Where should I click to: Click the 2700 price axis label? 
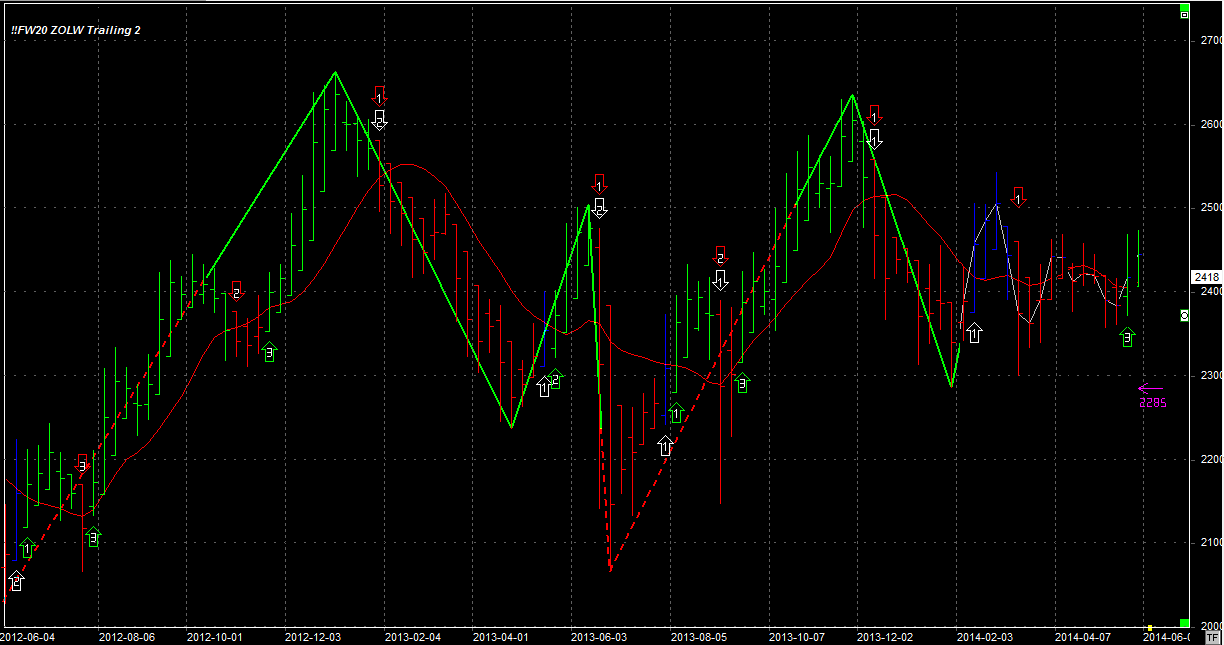point(1210,40)
